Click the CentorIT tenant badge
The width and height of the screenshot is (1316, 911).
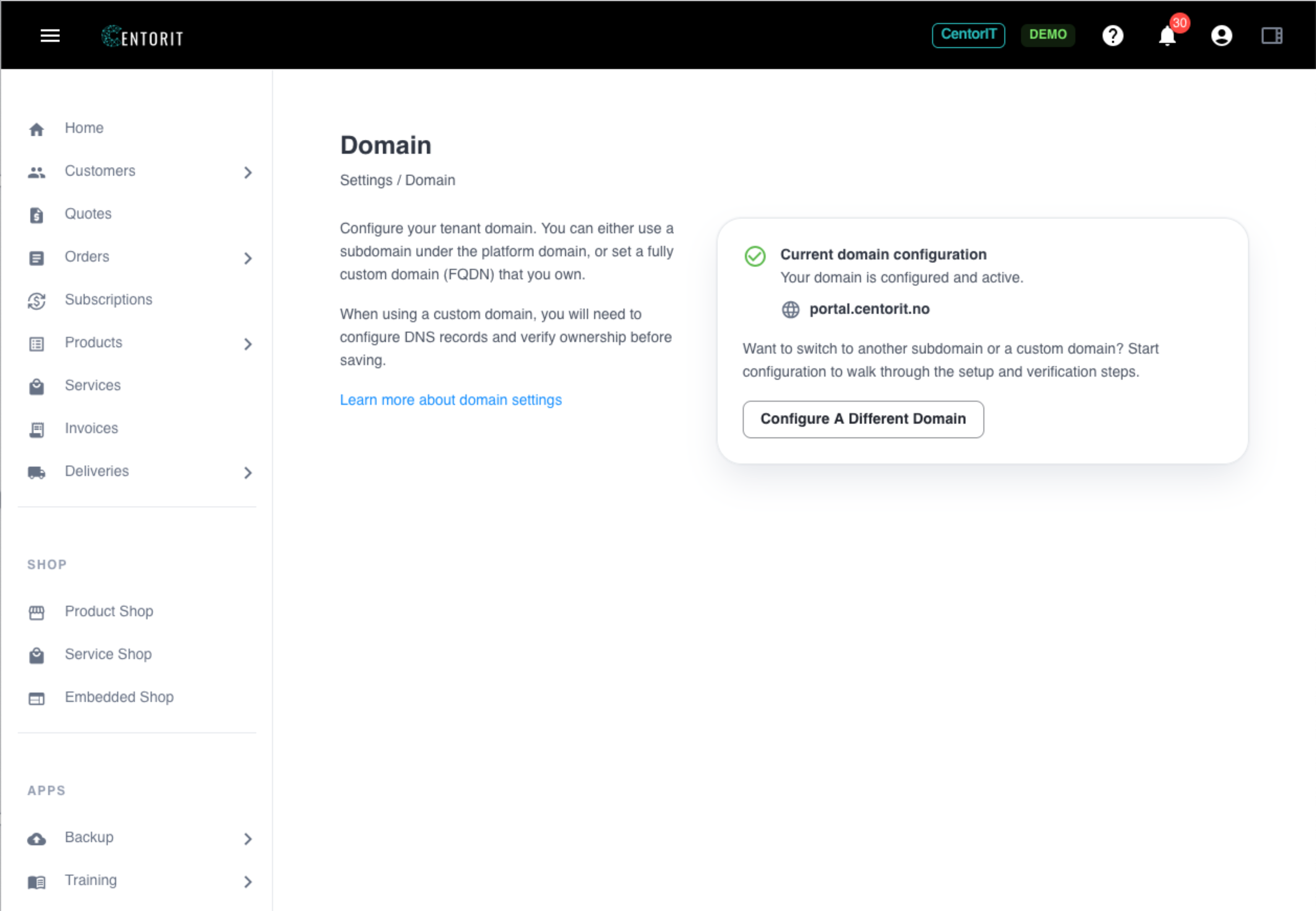(968, 35)
